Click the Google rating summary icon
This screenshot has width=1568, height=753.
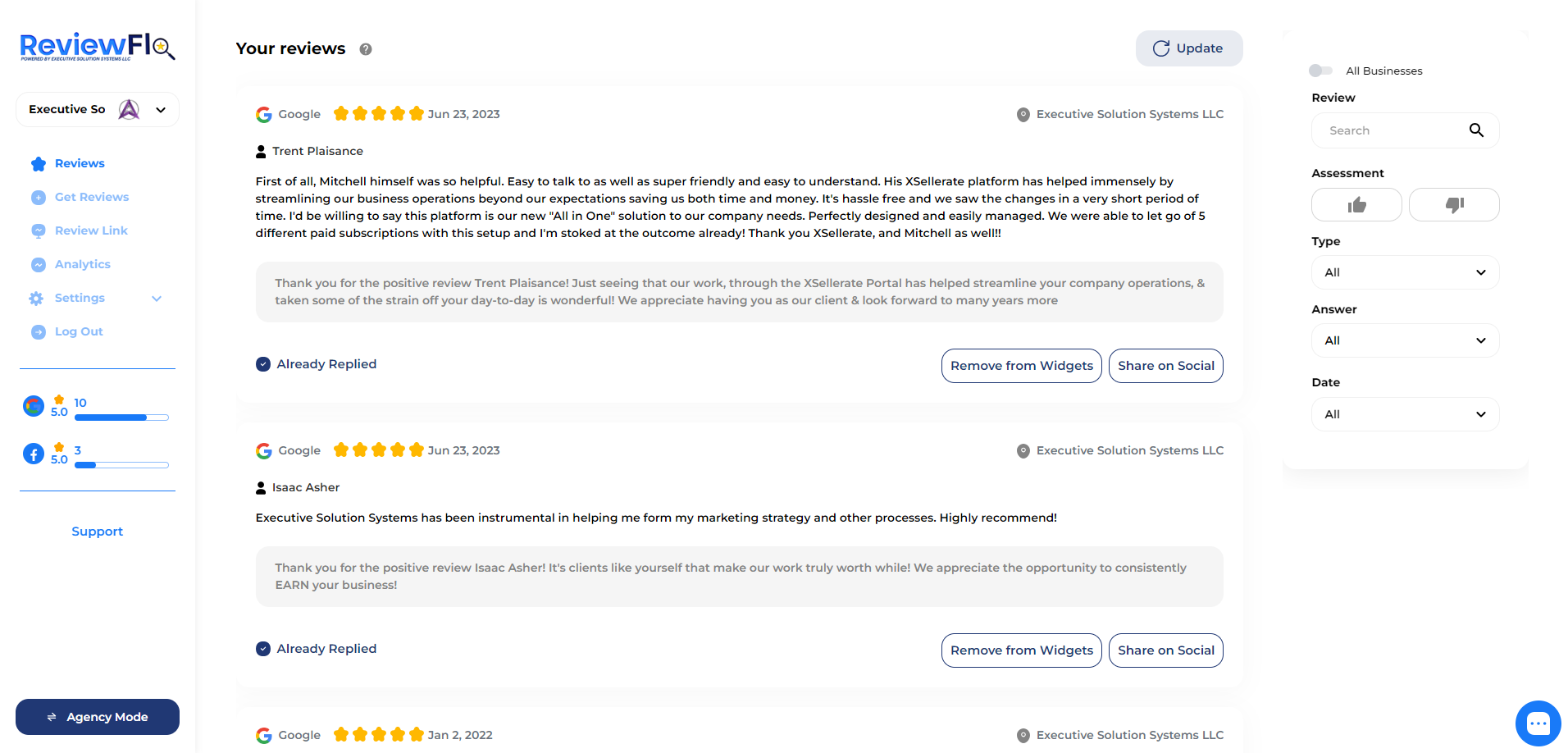[x=34, y=406]
